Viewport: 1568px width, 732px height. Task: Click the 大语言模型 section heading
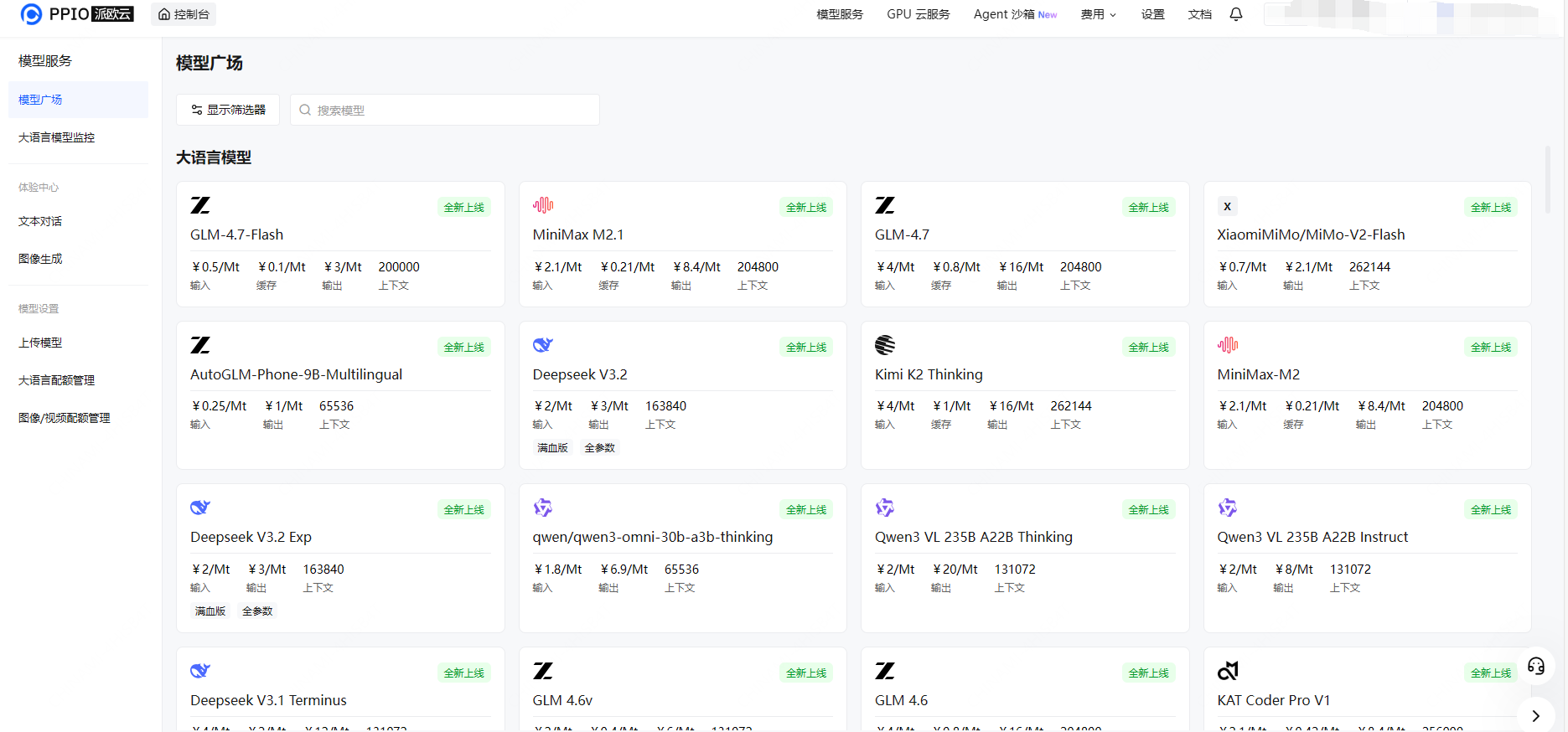(x=214, y=157)
